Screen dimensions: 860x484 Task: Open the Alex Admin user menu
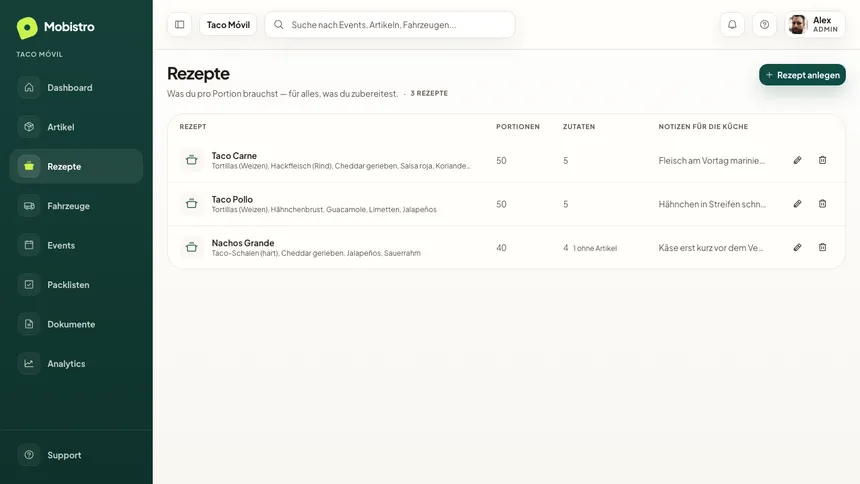815,25
